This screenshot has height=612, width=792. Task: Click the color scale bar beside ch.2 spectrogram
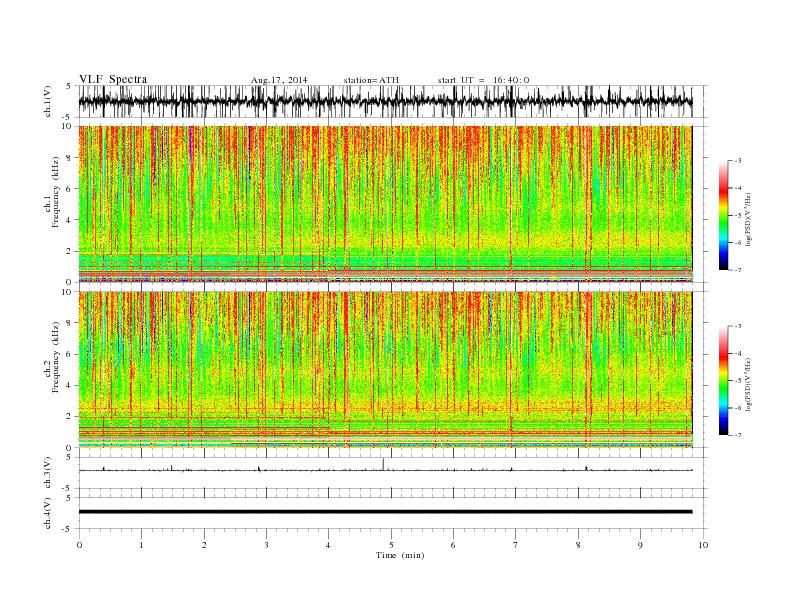(x=724, y=380)
